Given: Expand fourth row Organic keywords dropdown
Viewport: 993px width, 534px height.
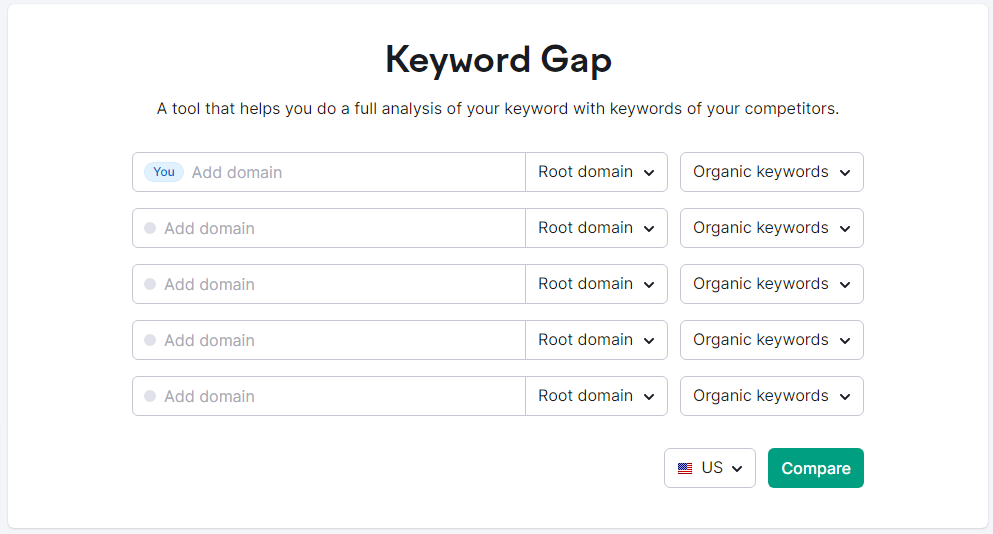Looking at the screenshot, I should click(771, 340).
